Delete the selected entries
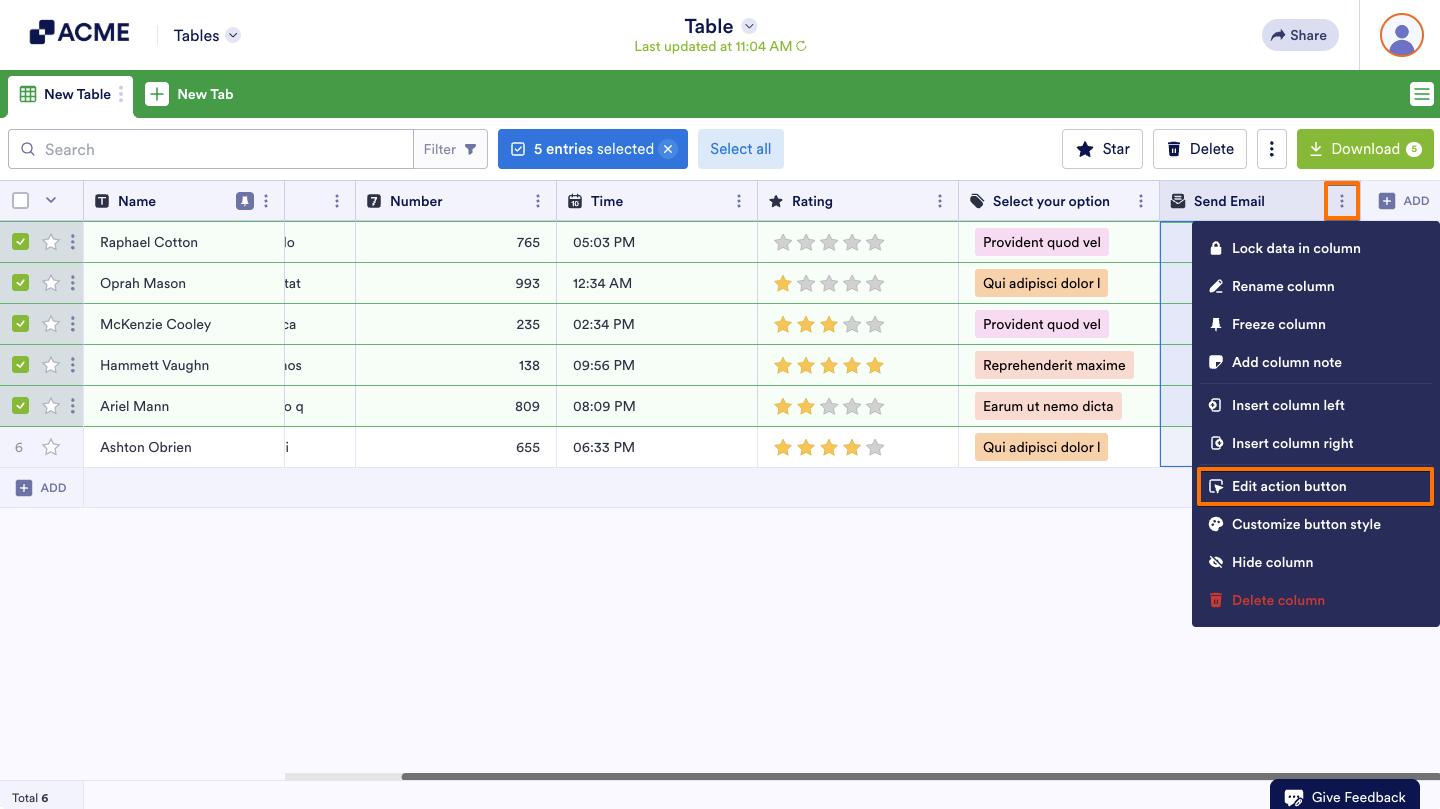 point(1200,149)
